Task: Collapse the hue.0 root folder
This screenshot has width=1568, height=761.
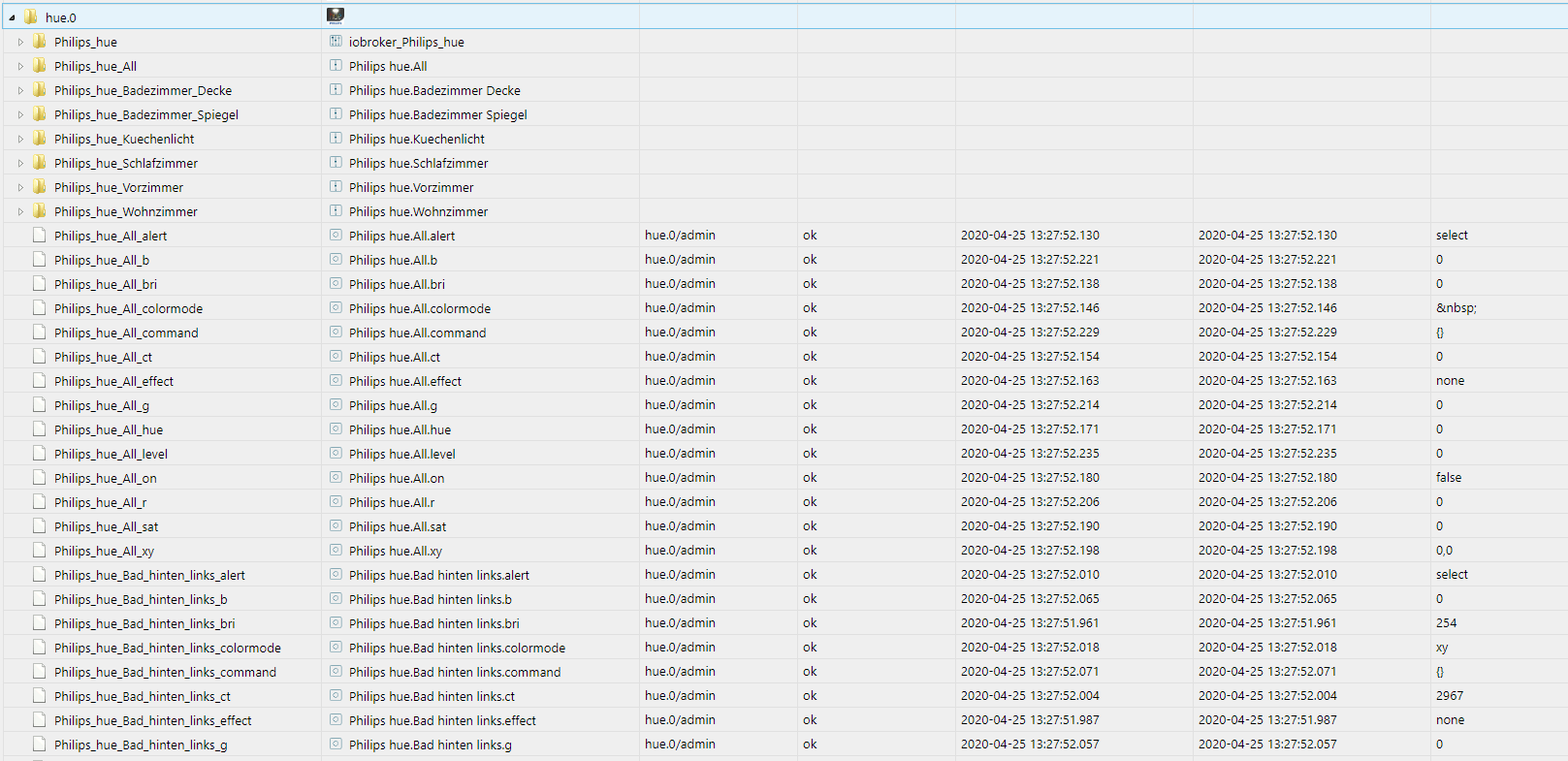Action: click(12, 17)
